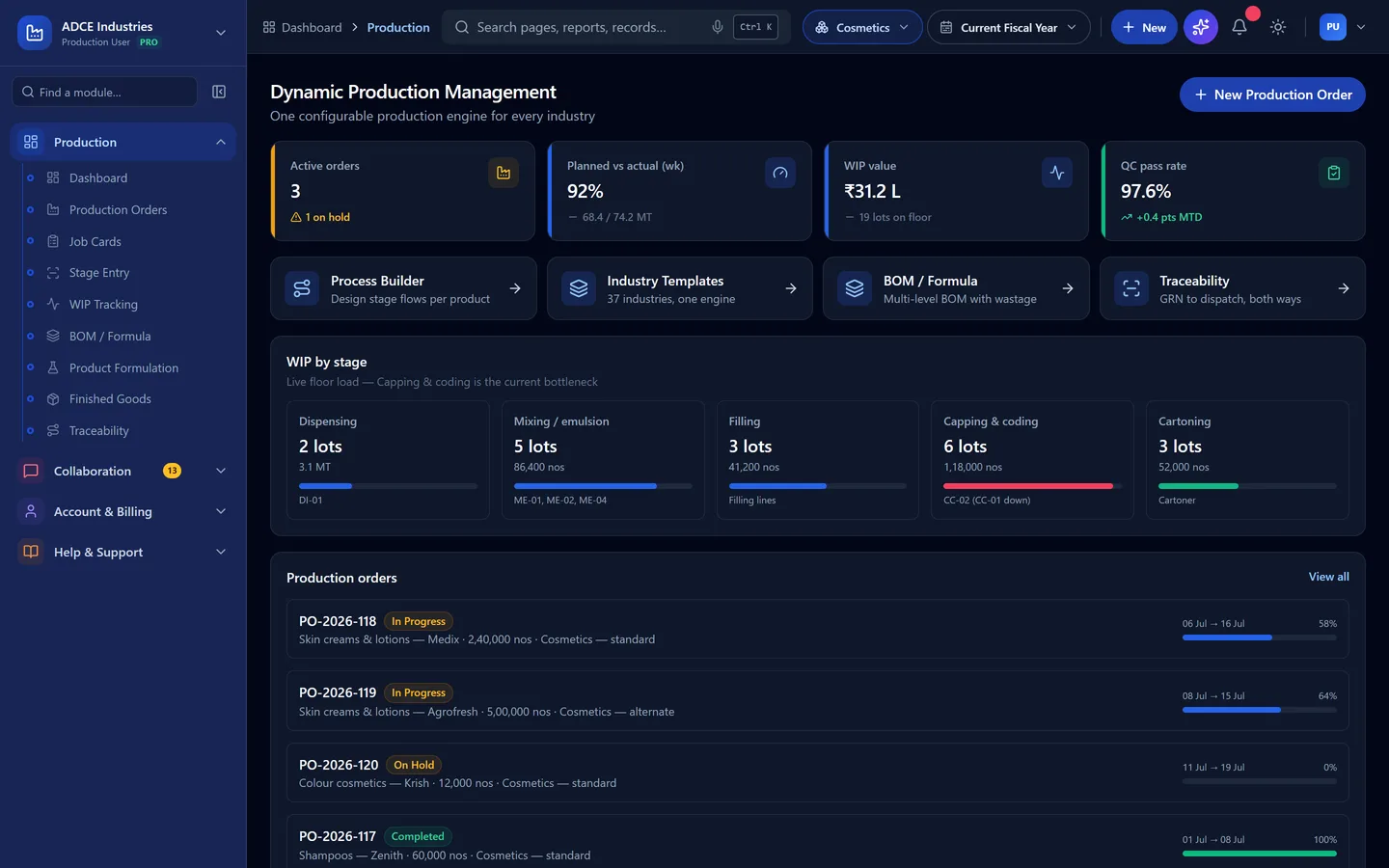Click the New Production Order button
This screenshot has width=1389, height=868.
(1272, 95)
